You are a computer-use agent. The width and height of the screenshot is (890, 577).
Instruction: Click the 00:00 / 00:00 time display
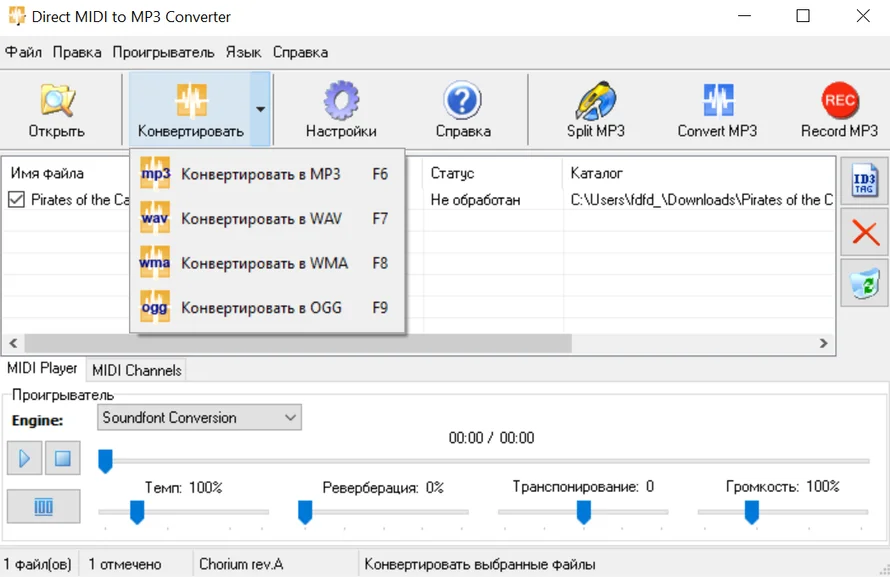point(492,438)
